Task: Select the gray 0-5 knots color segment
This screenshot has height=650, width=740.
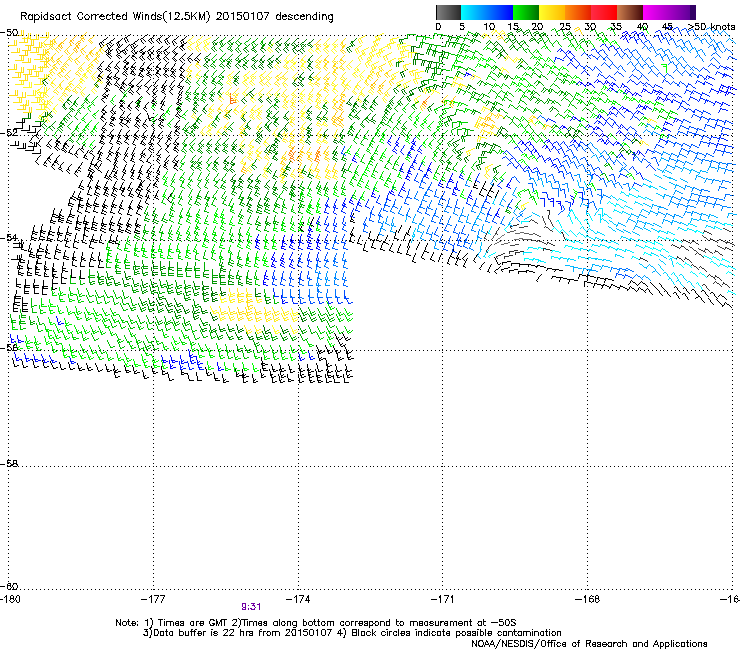Action: [448, 12]
